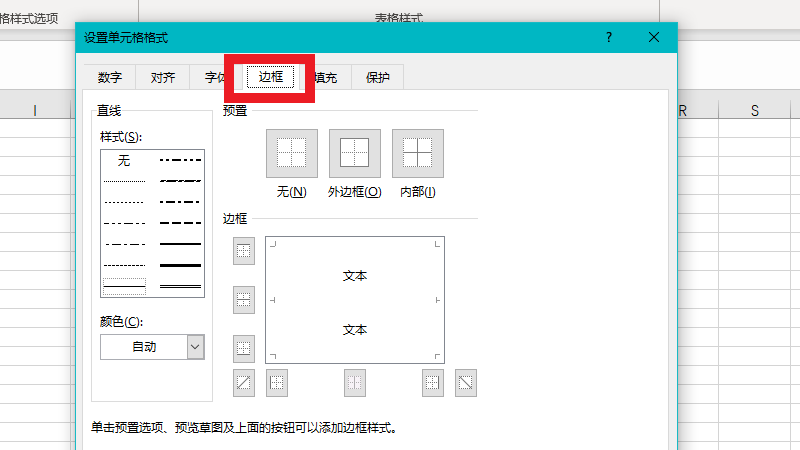Image resolution: width=800 pixels, height=450 pixels.
Task: Select 无 in the line style list
Action: pos(124,160)
